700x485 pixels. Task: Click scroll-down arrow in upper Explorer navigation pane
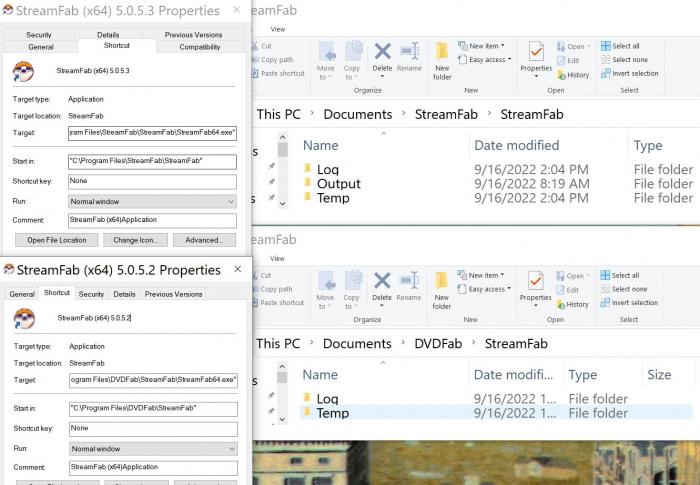click(282, 203)
